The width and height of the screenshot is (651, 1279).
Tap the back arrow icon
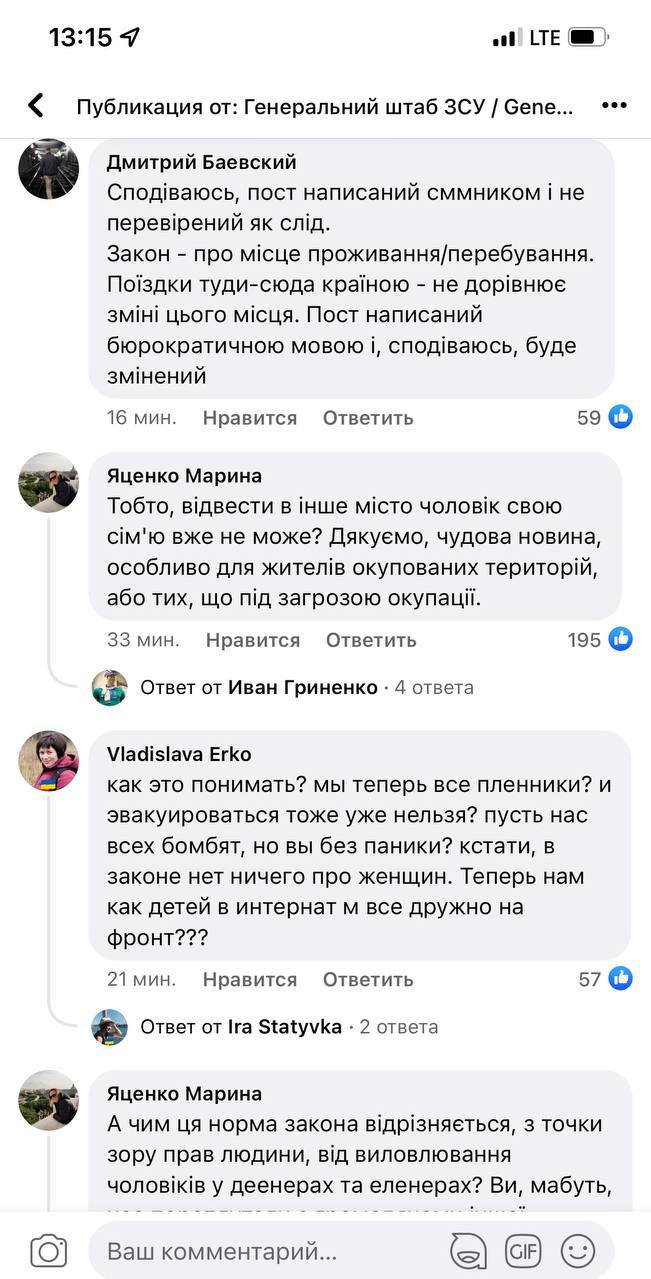[37, 106]
